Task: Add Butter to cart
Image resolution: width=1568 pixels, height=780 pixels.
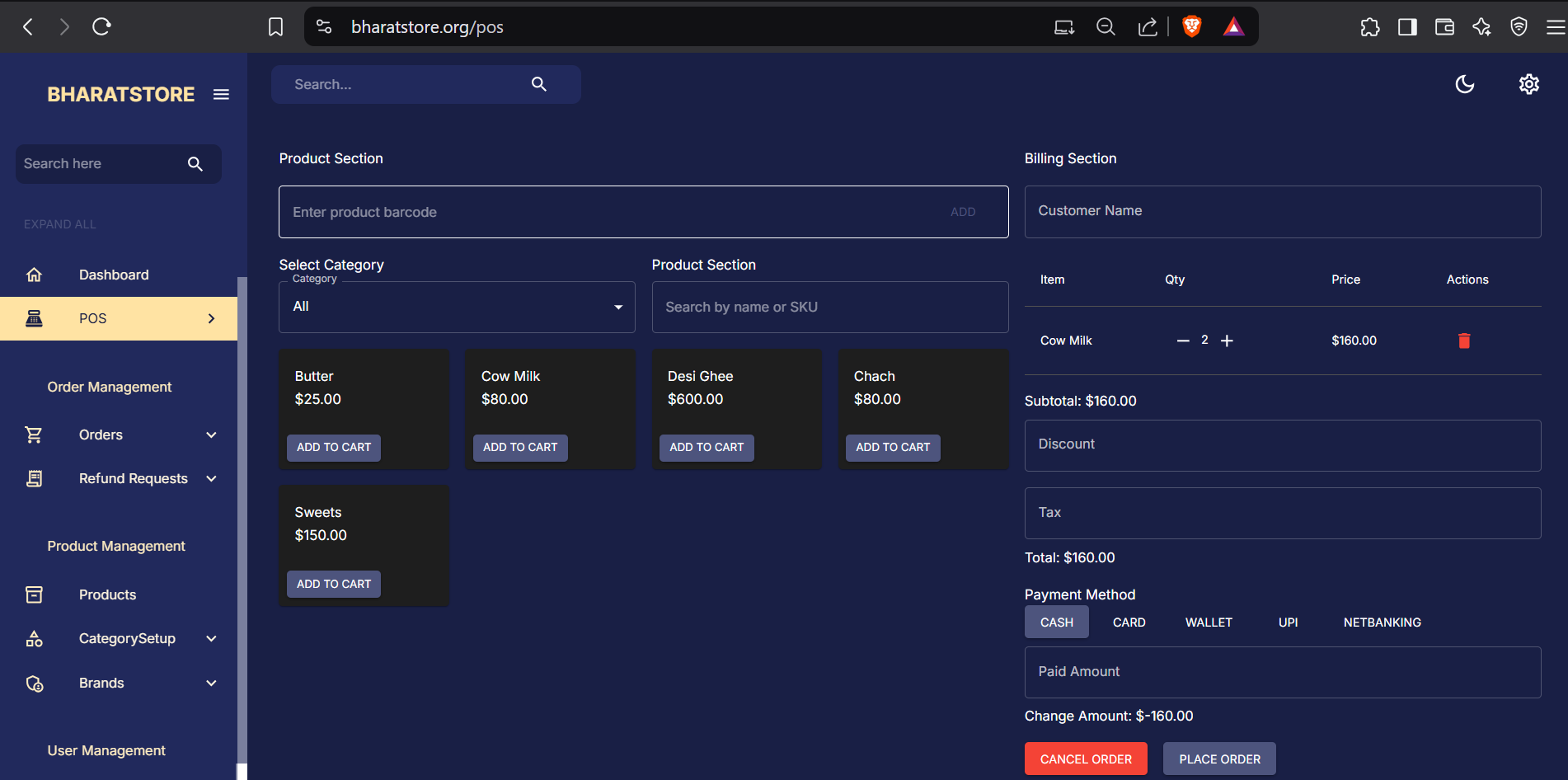Action: [334, 448]
